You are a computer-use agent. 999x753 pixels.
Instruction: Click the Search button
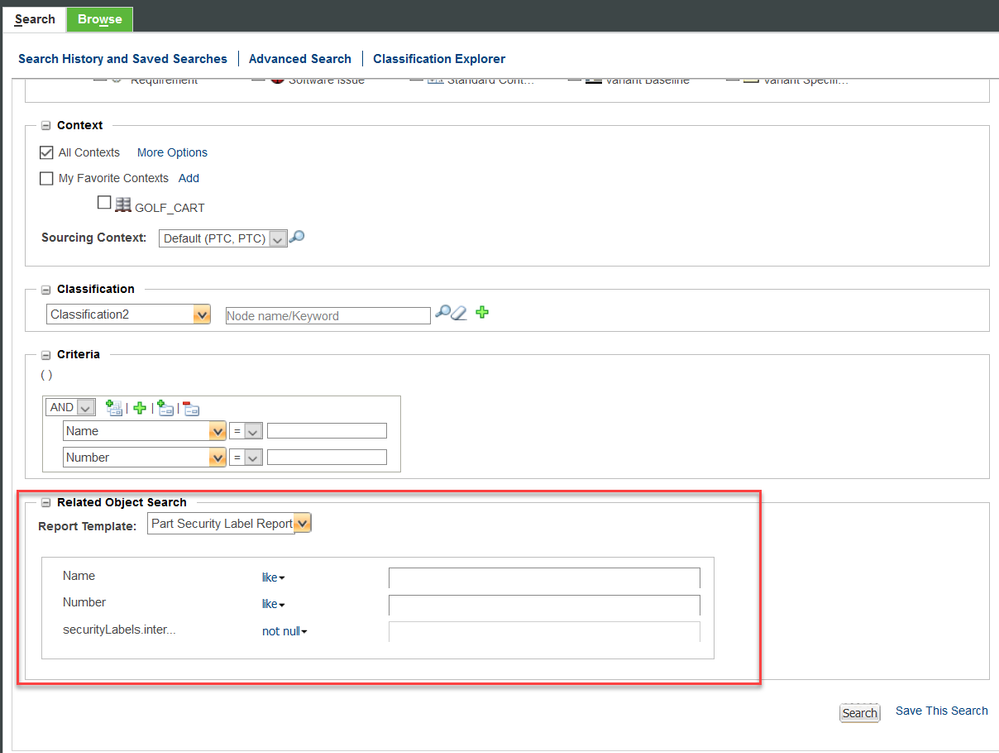[x=859, y=713]
